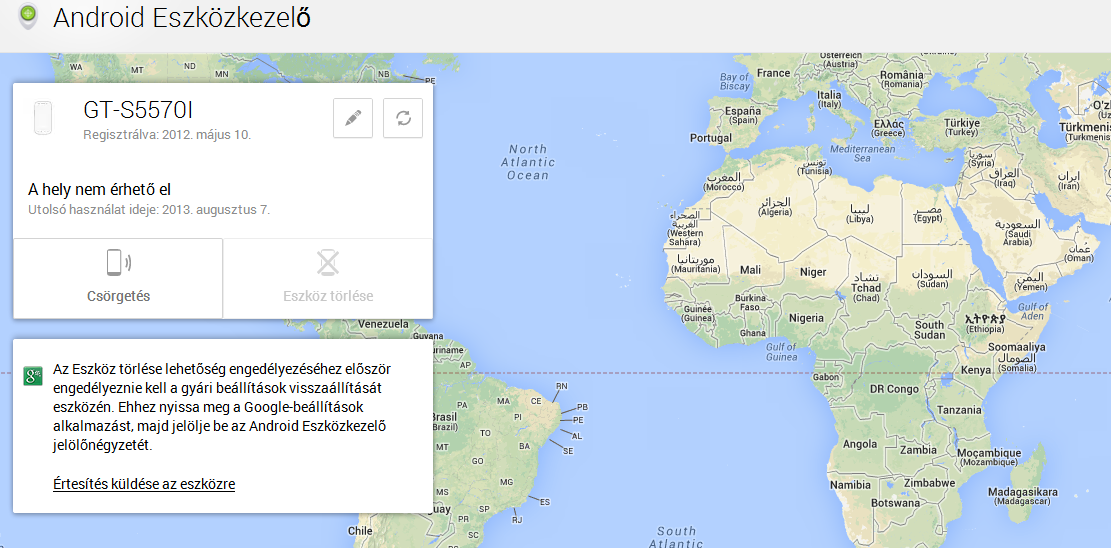1111x548 pixels.
Task: Ring the device using Csörgetés button
Action: click(x=118, y=278)
